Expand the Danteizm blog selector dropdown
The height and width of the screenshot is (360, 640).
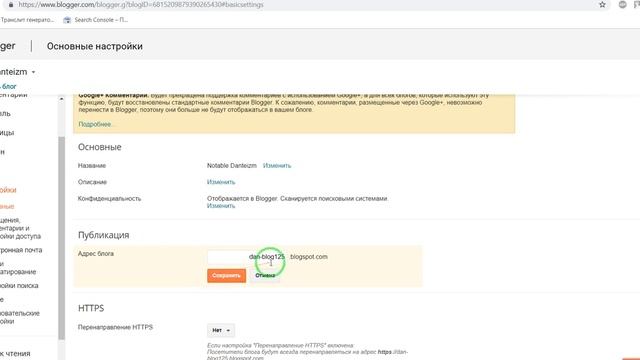33,72
